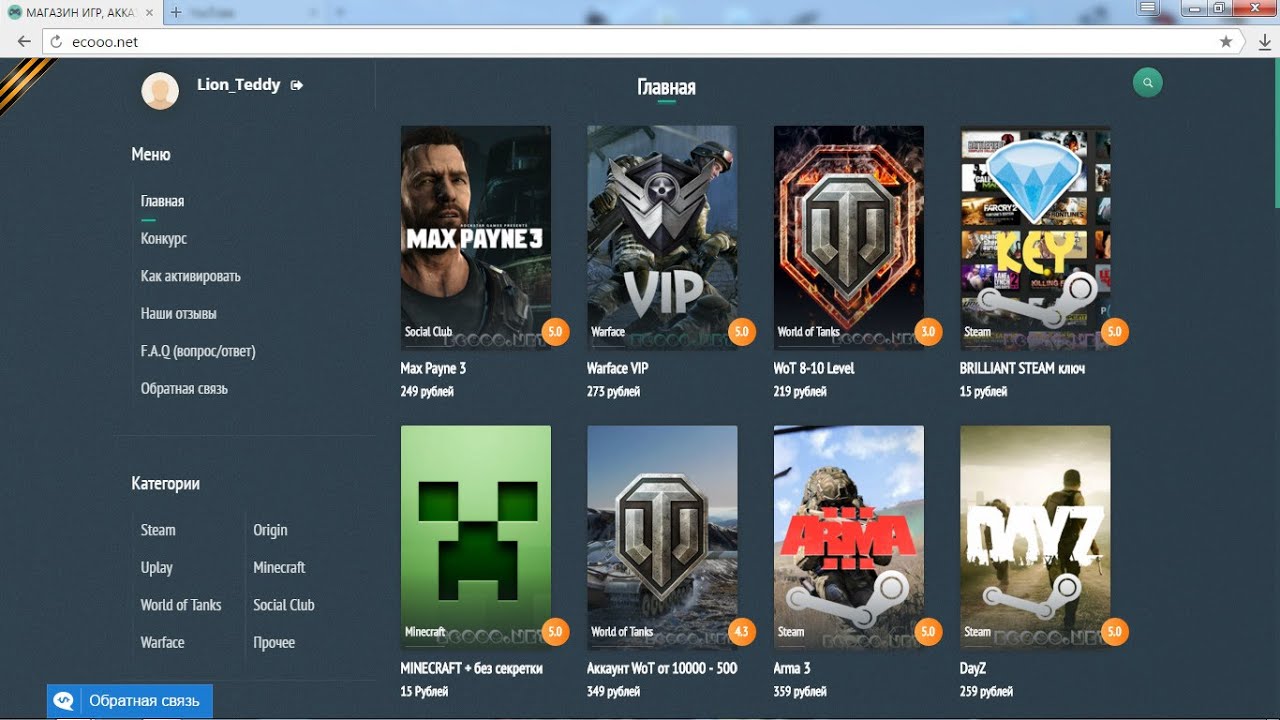1280x720 pixels.
Task: Browse the Origin category
Action: click(270, 530)
